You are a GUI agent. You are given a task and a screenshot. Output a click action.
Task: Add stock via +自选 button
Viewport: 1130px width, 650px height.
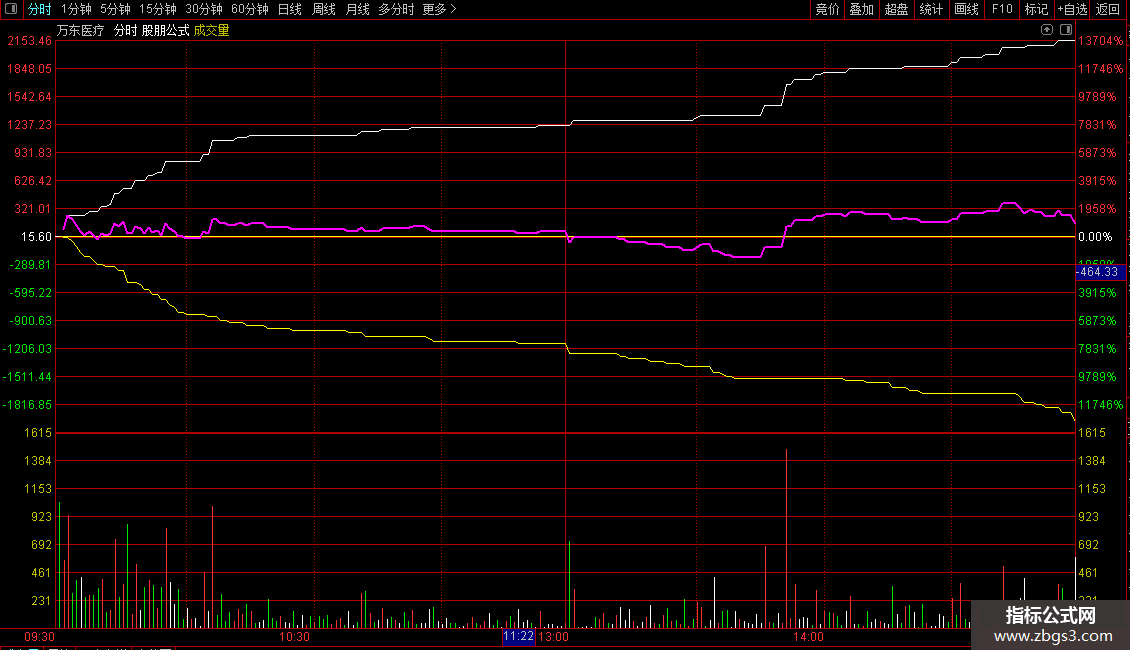point(1072,9)
